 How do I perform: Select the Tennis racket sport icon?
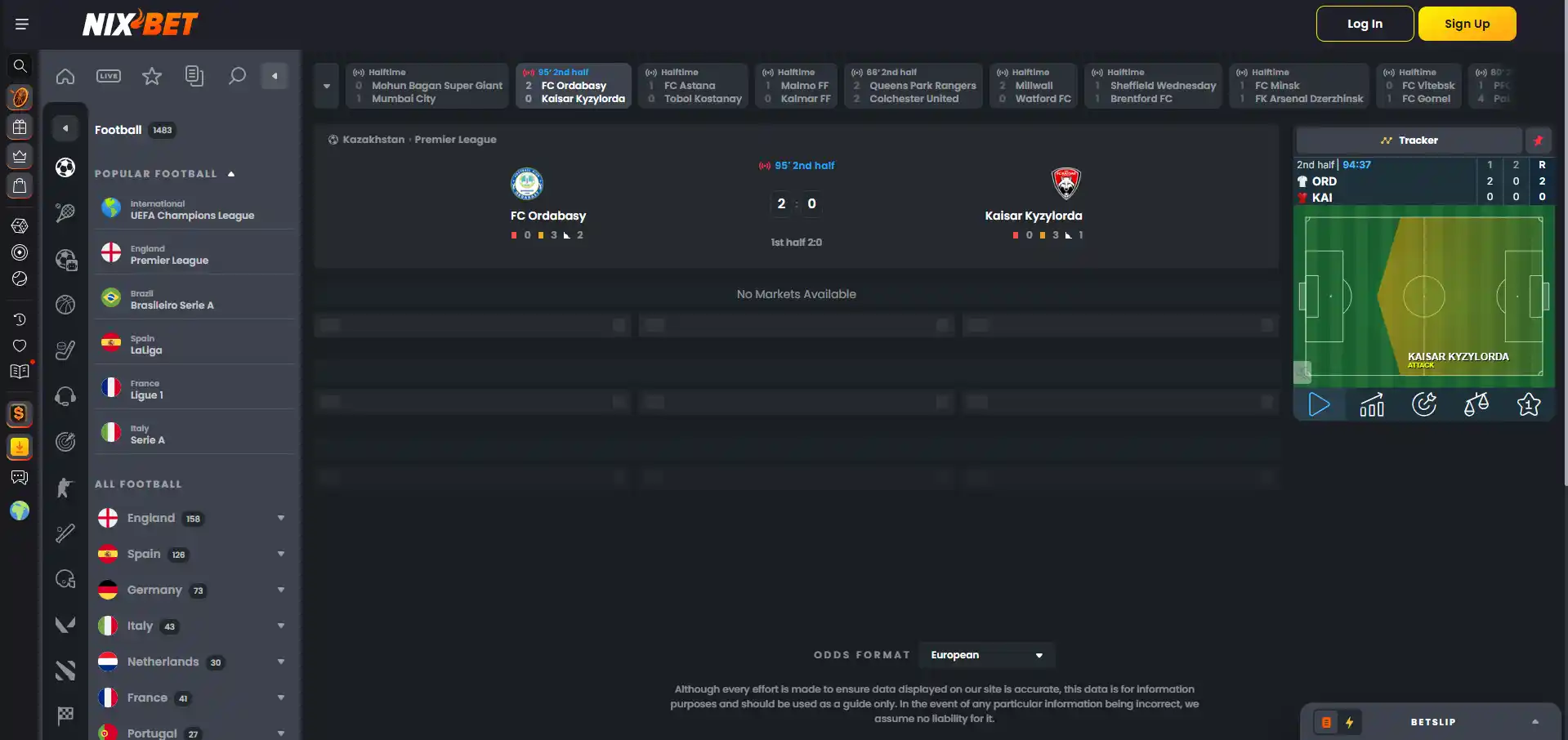[65, 213]
